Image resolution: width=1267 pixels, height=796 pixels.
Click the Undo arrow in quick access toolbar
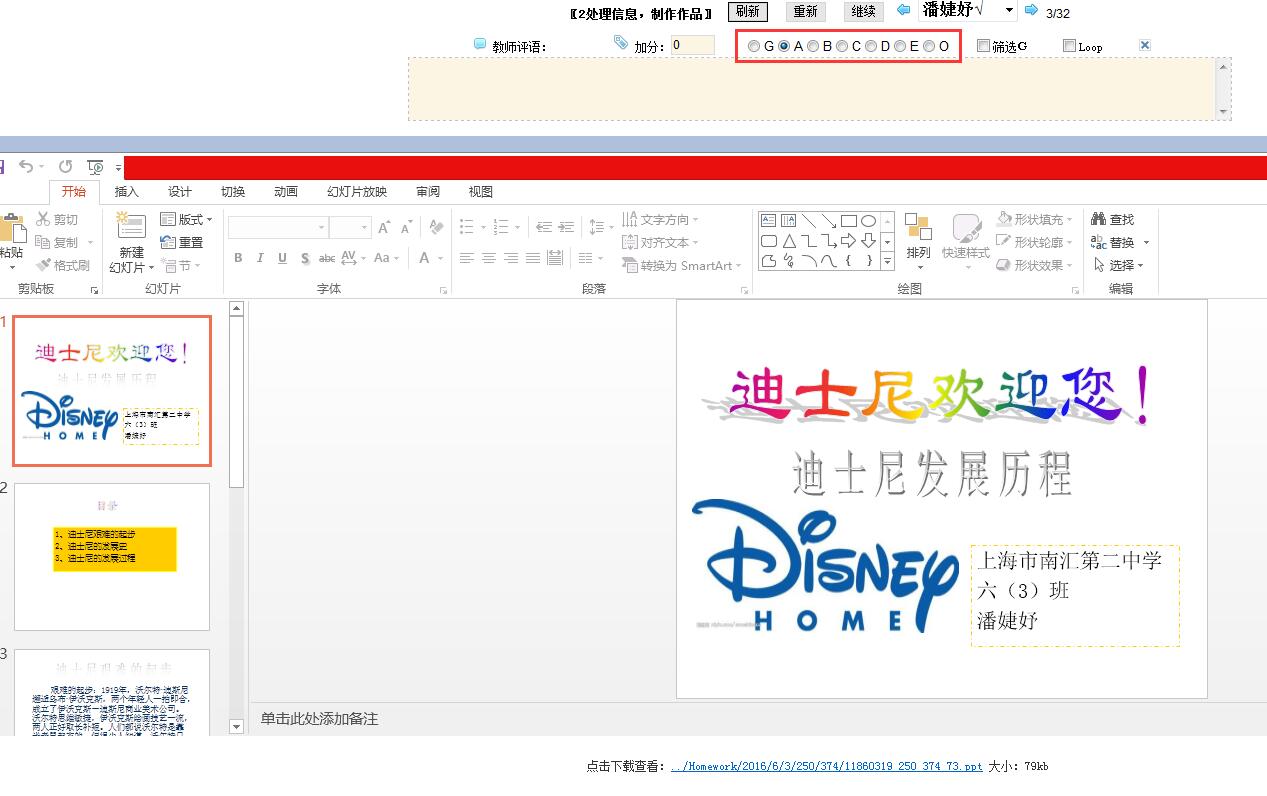pyautogui.click(x=26, y=167)
